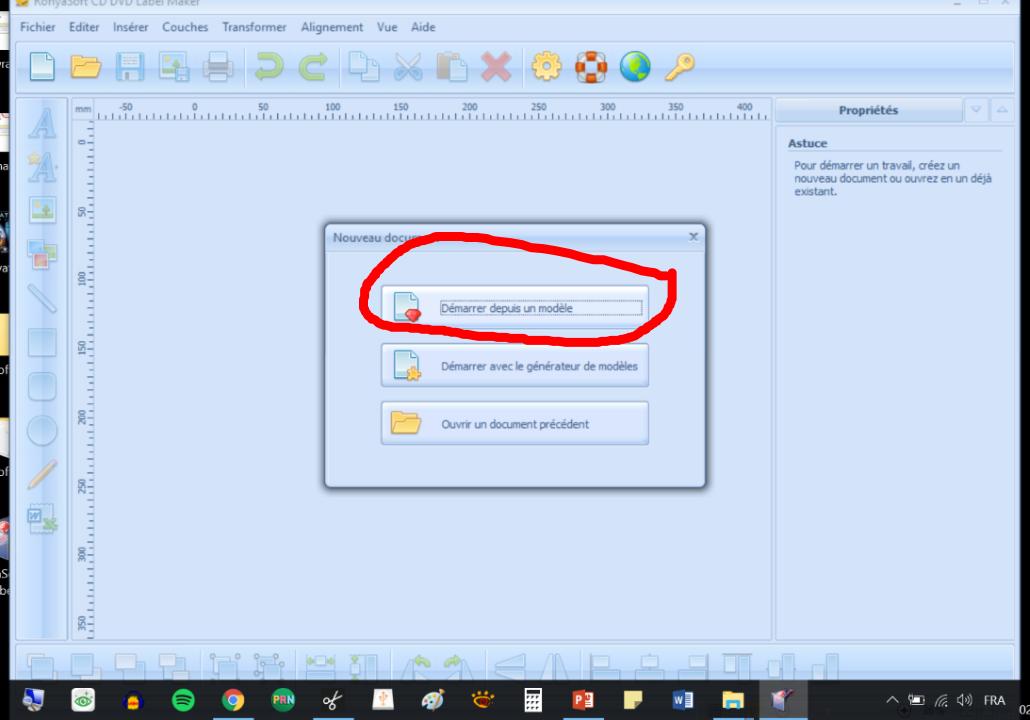The height and width of the screenshot is (720, 1030).
Task: Open settings via the gear icon
Action: [x=547, y=67]
